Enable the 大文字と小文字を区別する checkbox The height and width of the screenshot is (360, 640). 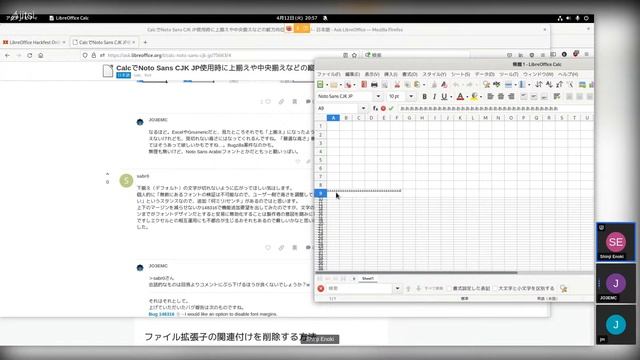point(495,289)
